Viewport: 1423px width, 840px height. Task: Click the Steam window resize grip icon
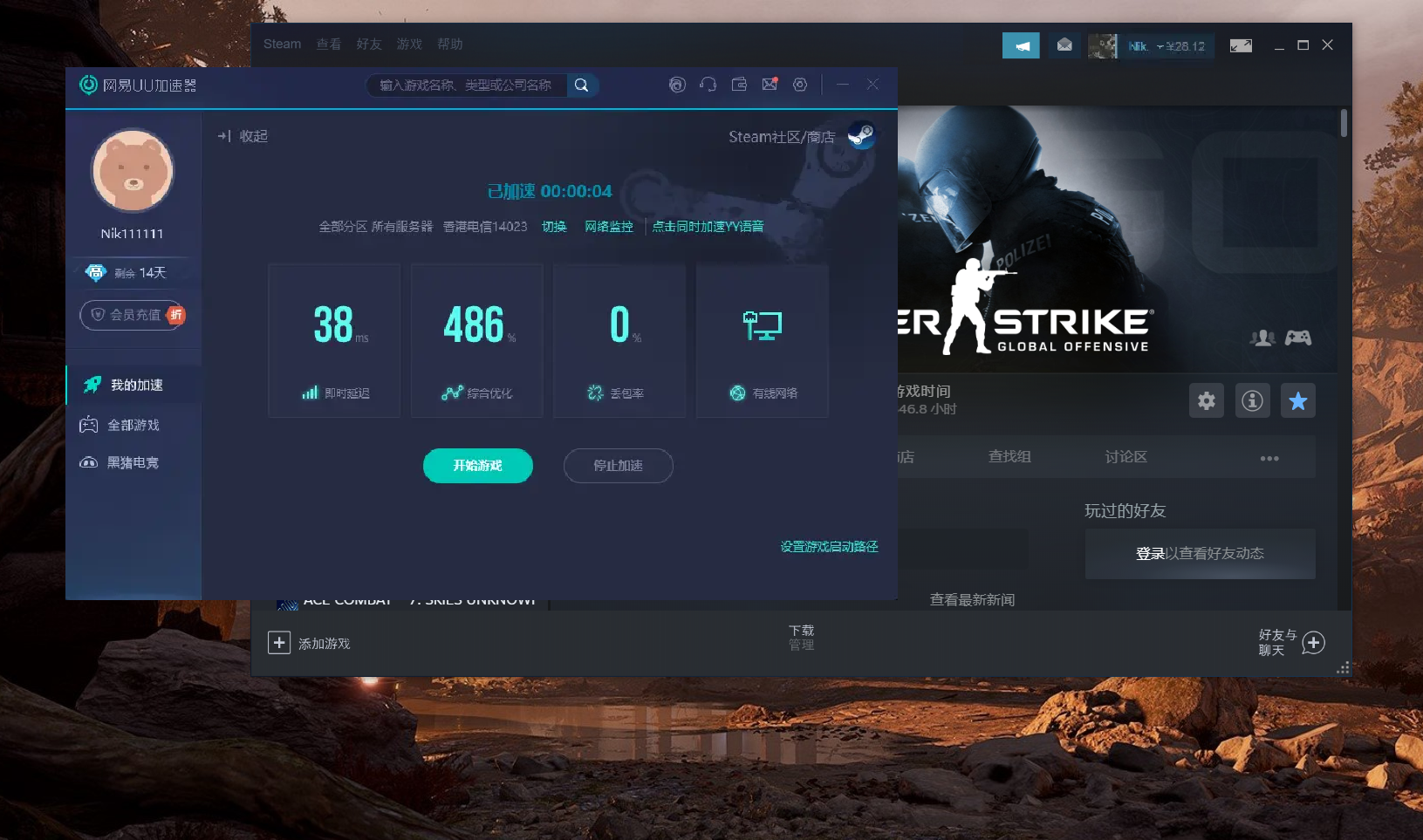[x=1344, y=668]
